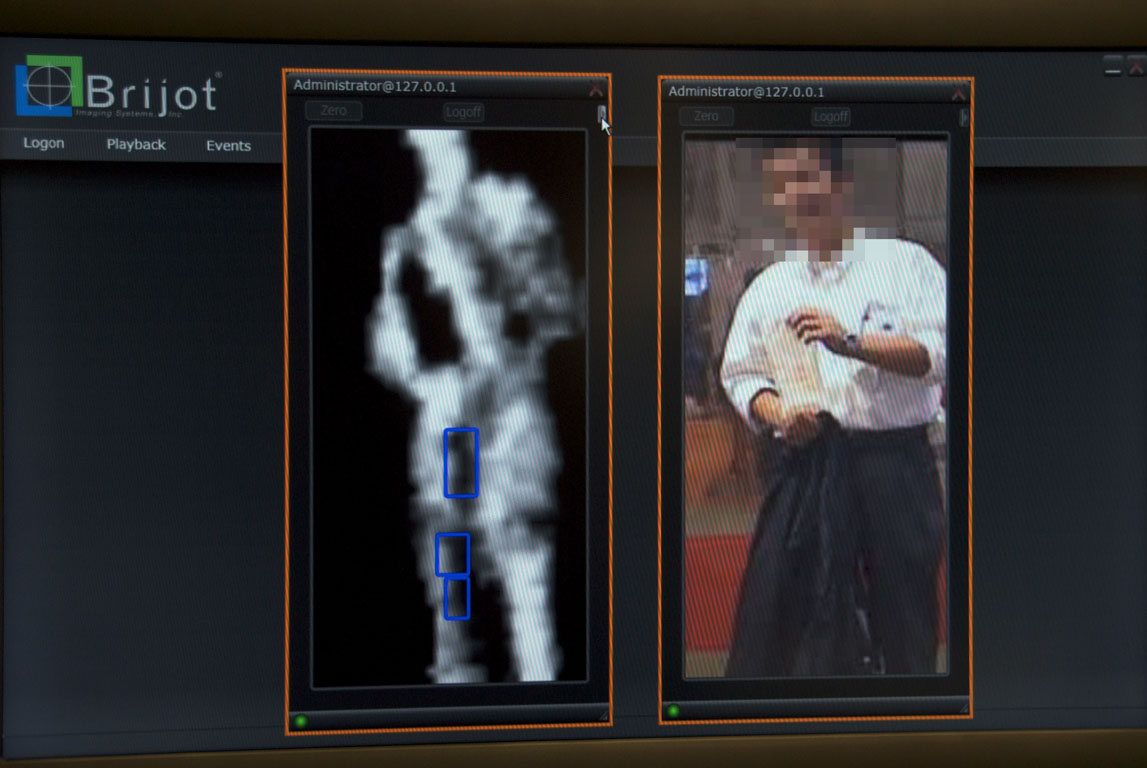Click Zero in the camera video window

[x=706, y=116]
